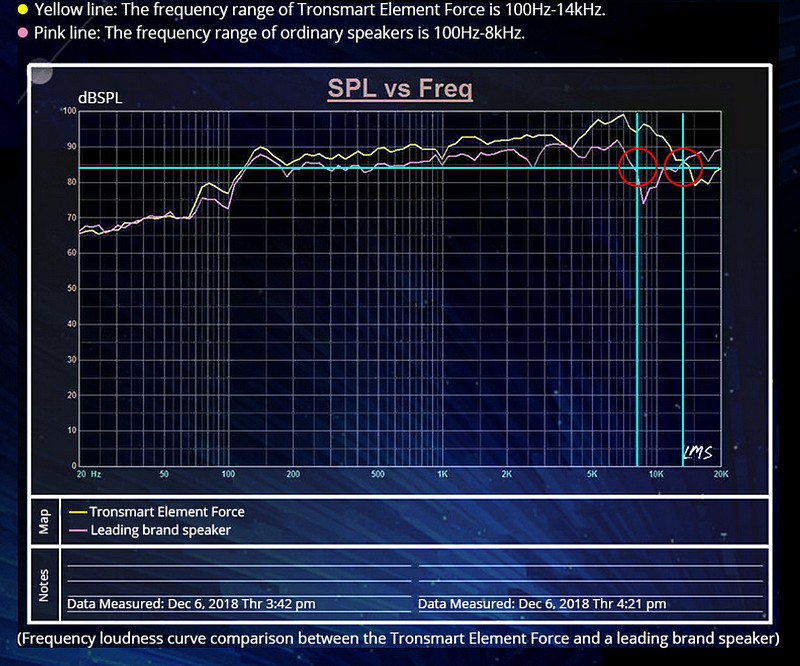This screenshot has height=666, width=800.
Task: Click the '200' label on the frequency axis
Action: pyautogui.click(x=293, y=474)
